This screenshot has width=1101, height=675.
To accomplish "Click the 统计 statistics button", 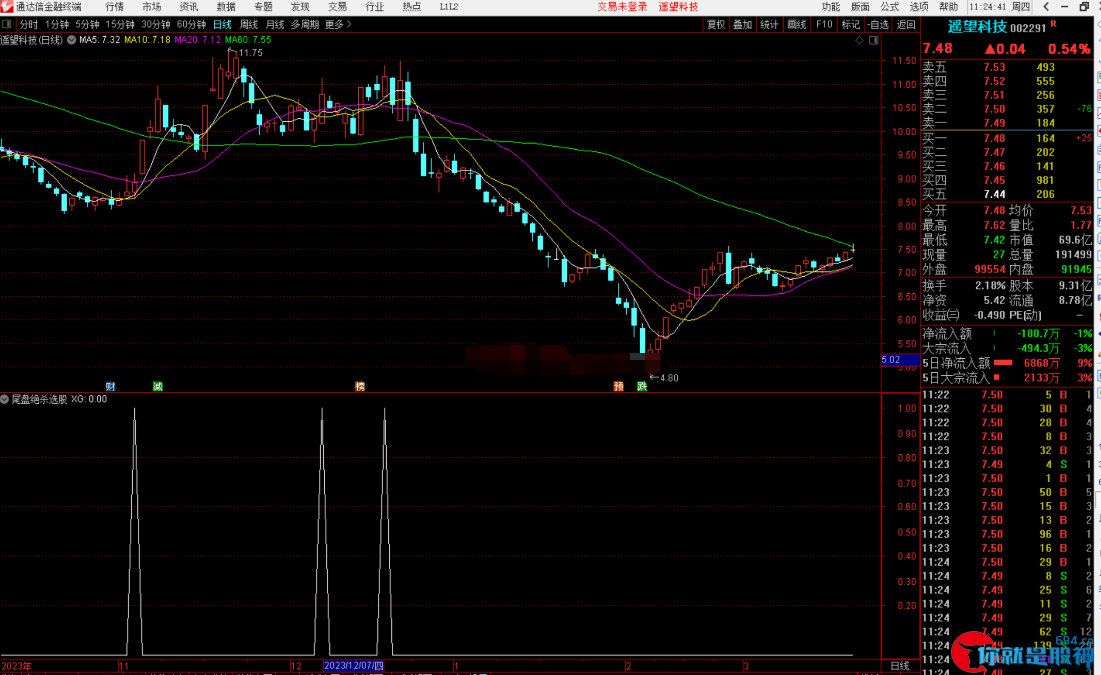I will point(770,25).
